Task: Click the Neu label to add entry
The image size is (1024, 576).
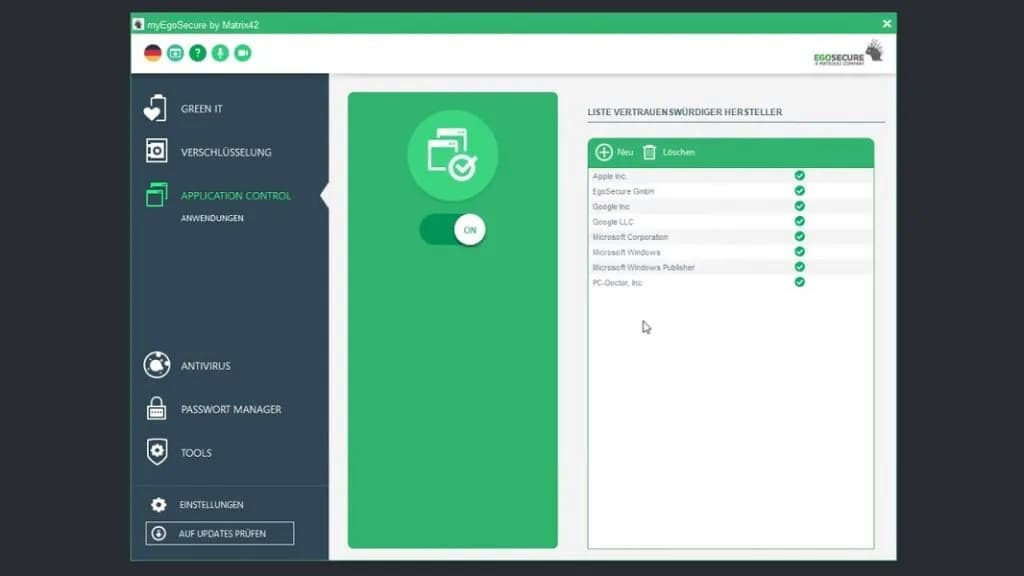Action: [x=625, y=152]
